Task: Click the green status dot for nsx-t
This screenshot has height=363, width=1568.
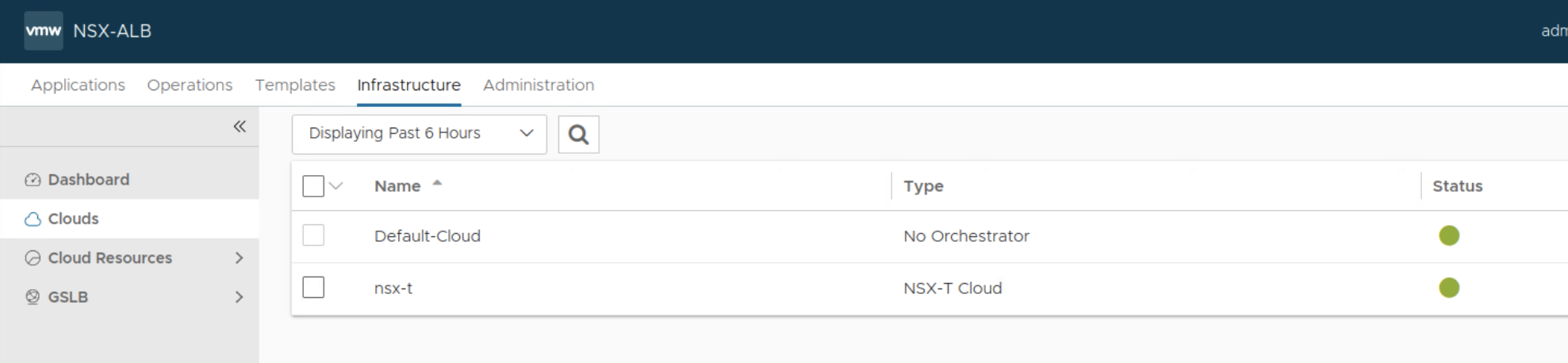Action: 1448,288
